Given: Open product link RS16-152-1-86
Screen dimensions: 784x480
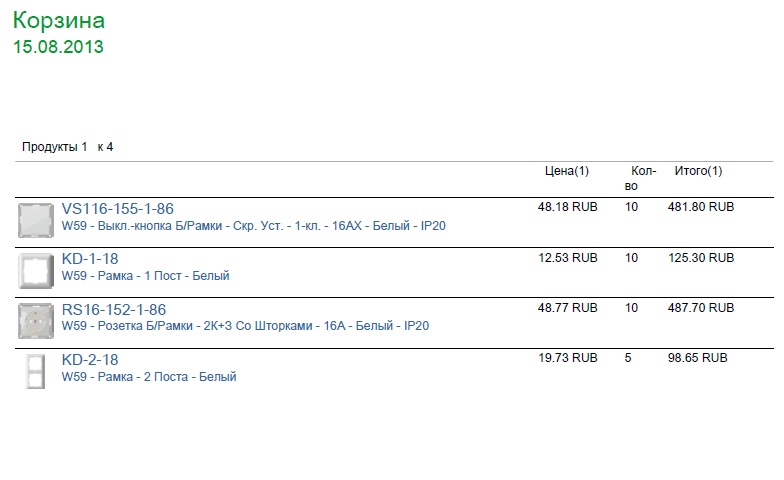Looking at the screenshot, I should click(x=114, y=310).
